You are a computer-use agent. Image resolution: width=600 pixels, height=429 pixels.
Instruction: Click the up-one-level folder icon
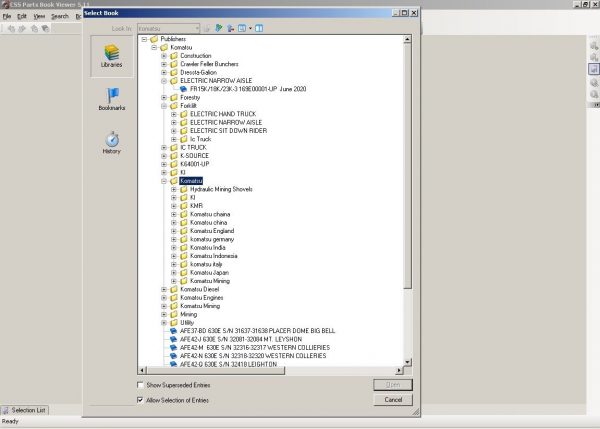[230, 28]
